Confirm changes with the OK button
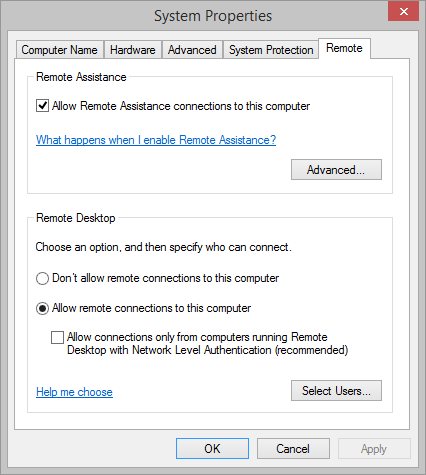The height and width of the screenshot is (475, 426). 212,449
